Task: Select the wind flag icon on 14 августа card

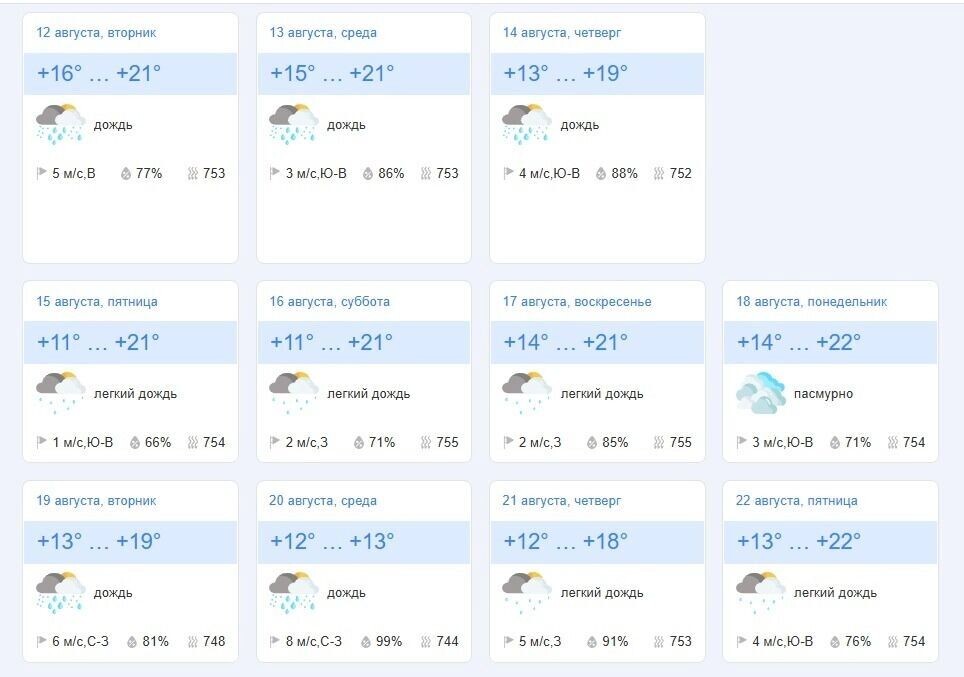Action: click(507, 172)
